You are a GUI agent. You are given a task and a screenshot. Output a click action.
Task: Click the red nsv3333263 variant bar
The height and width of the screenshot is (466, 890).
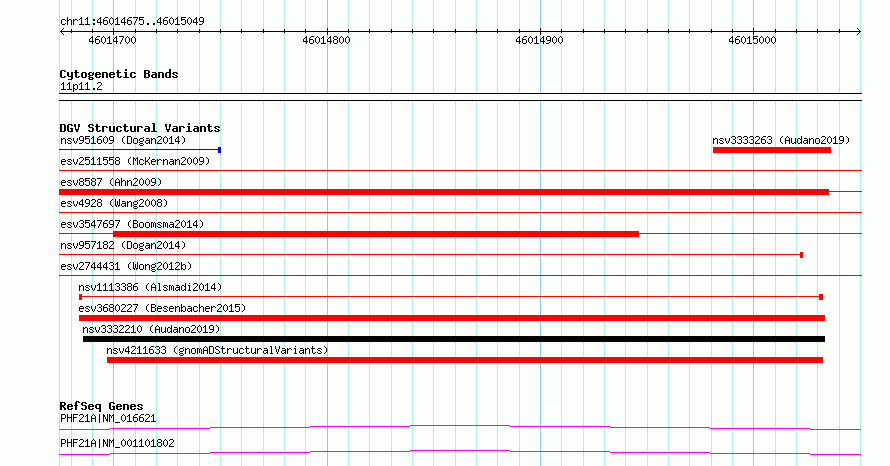coord(771,150)
